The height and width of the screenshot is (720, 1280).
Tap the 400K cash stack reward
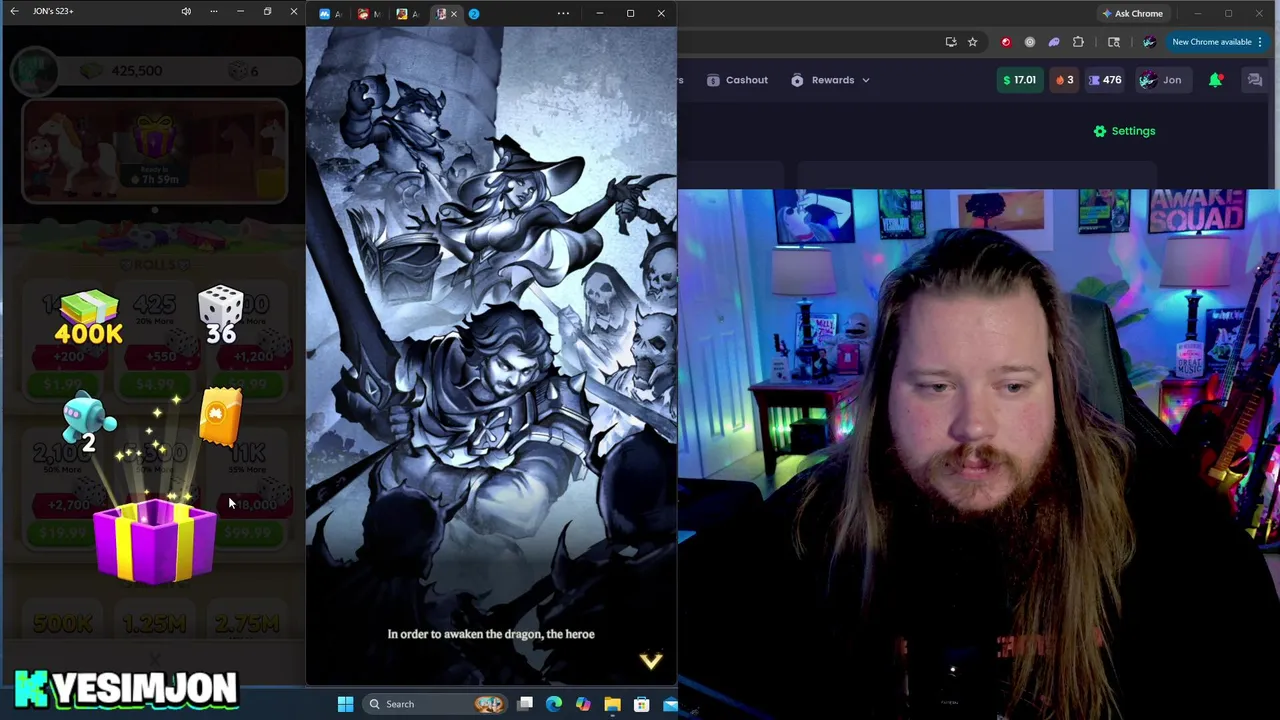[x=88, y=318]
